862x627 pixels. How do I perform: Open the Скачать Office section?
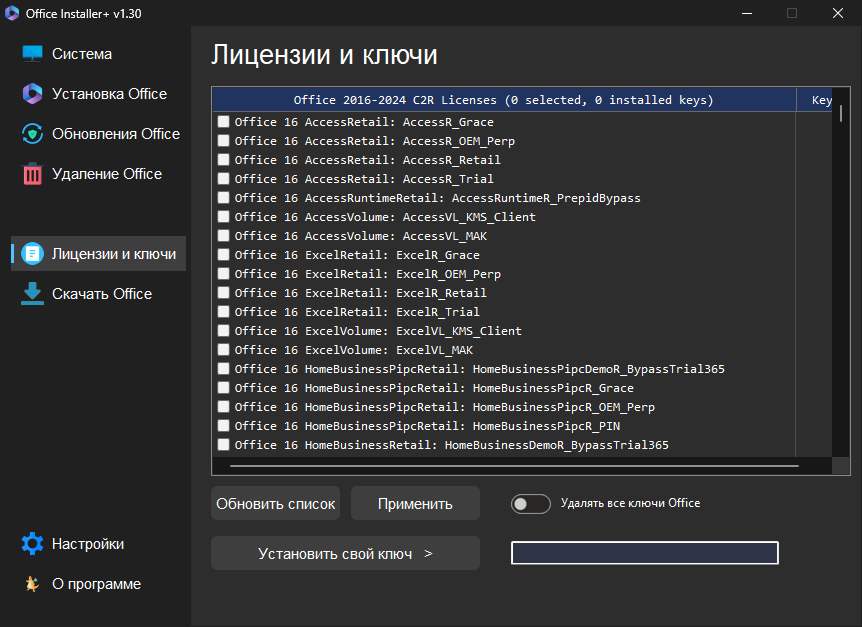click(101, 294)
